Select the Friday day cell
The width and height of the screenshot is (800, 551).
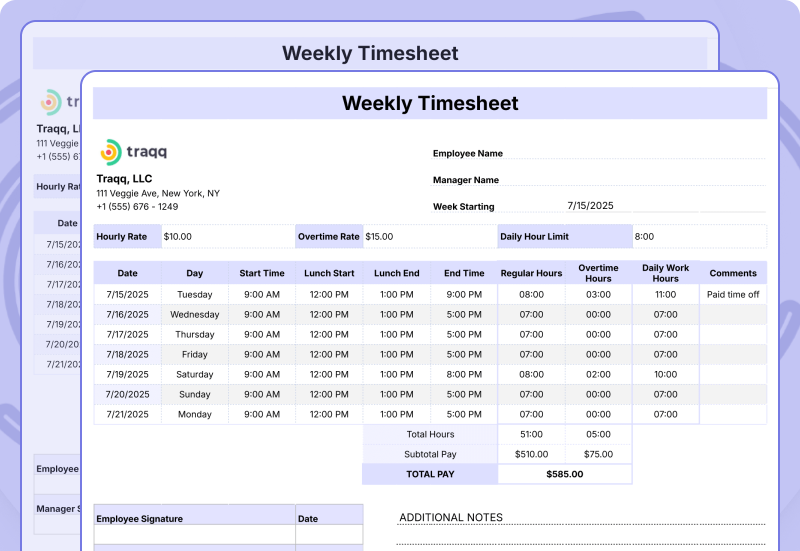point(195,354)
